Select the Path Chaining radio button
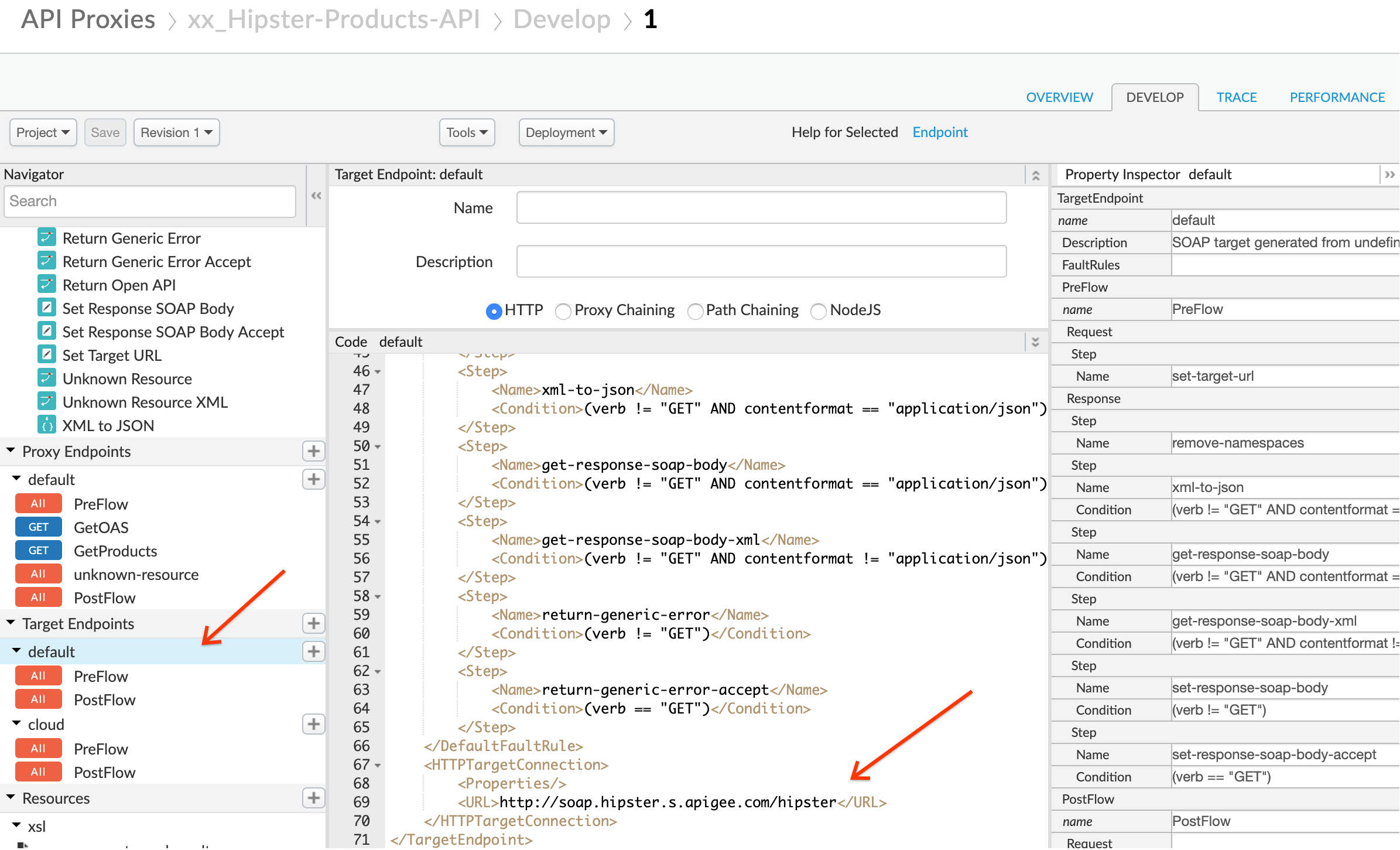 (x=695, y=311)
